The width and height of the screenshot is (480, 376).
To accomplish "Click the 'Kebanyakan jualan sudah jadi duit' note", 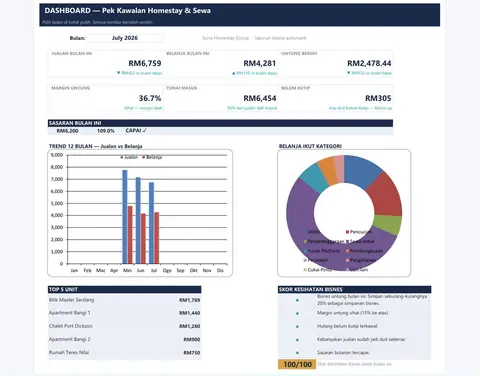I will pyautogui.click(x=361, y=339).
